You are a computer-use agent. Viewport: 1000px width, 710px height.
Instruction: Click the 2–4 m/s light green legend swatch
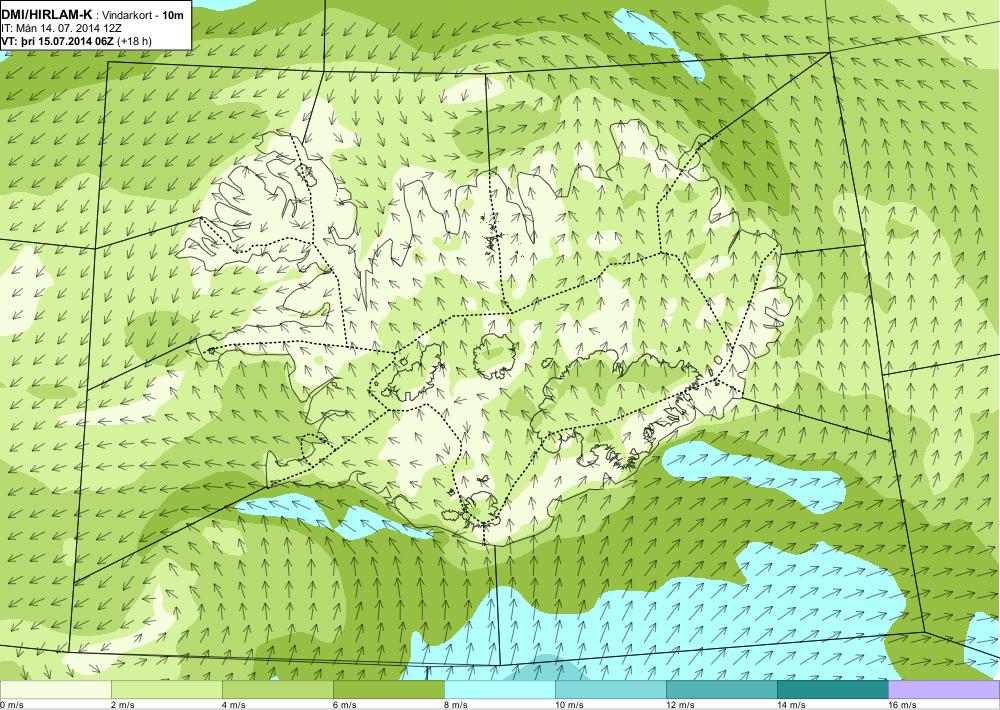pos(166,690)
